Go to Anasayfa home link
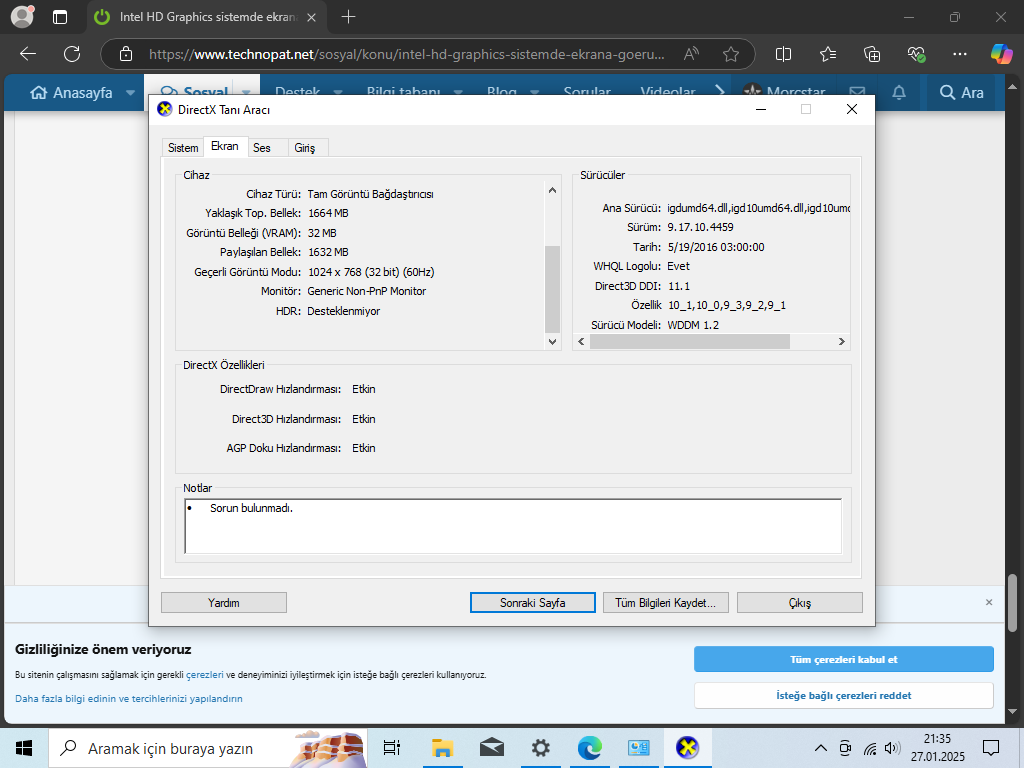 pos(71,93)
